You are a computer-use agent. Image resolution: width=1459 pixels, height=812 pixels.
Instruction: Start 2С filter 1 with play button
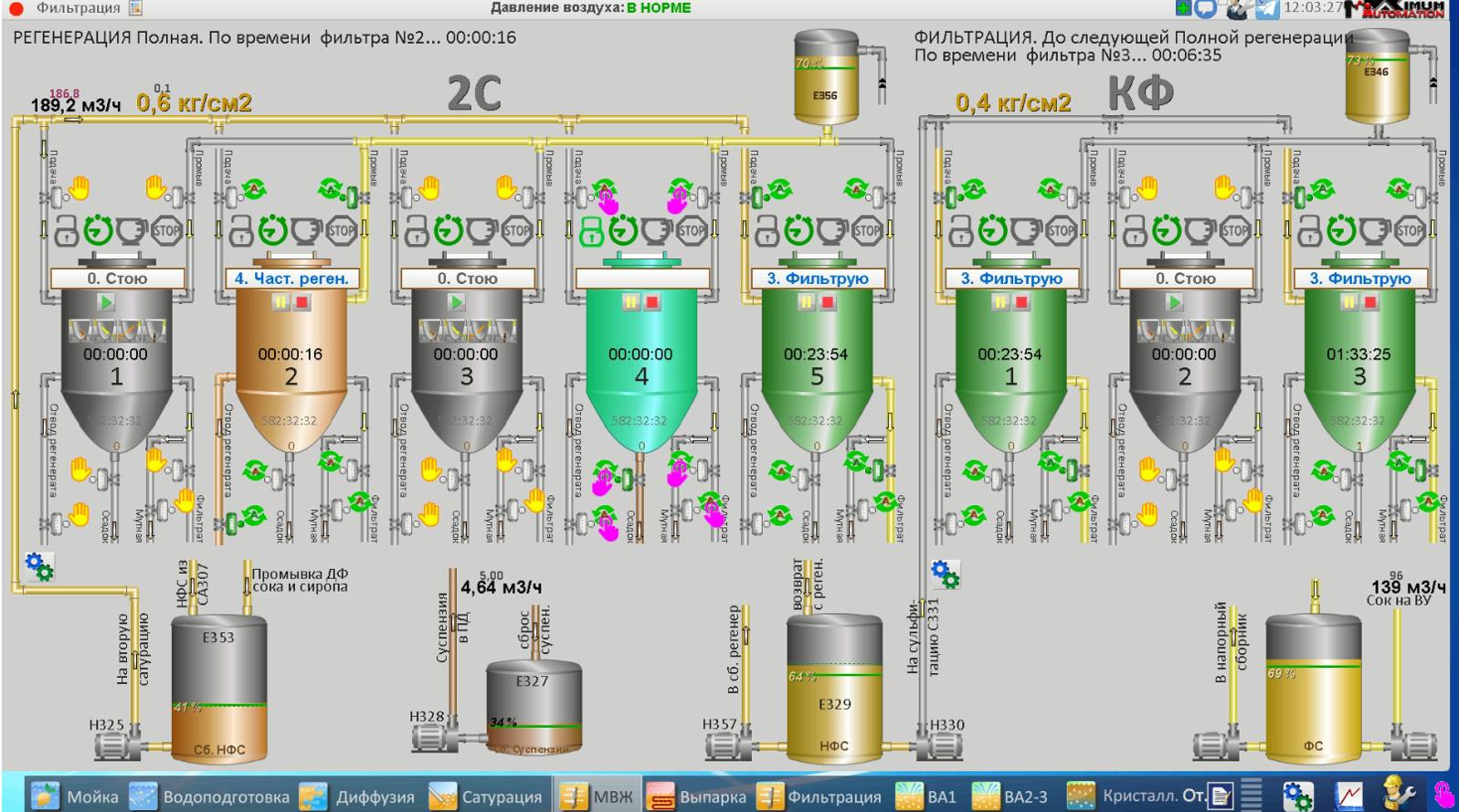[x=106, y=302]
